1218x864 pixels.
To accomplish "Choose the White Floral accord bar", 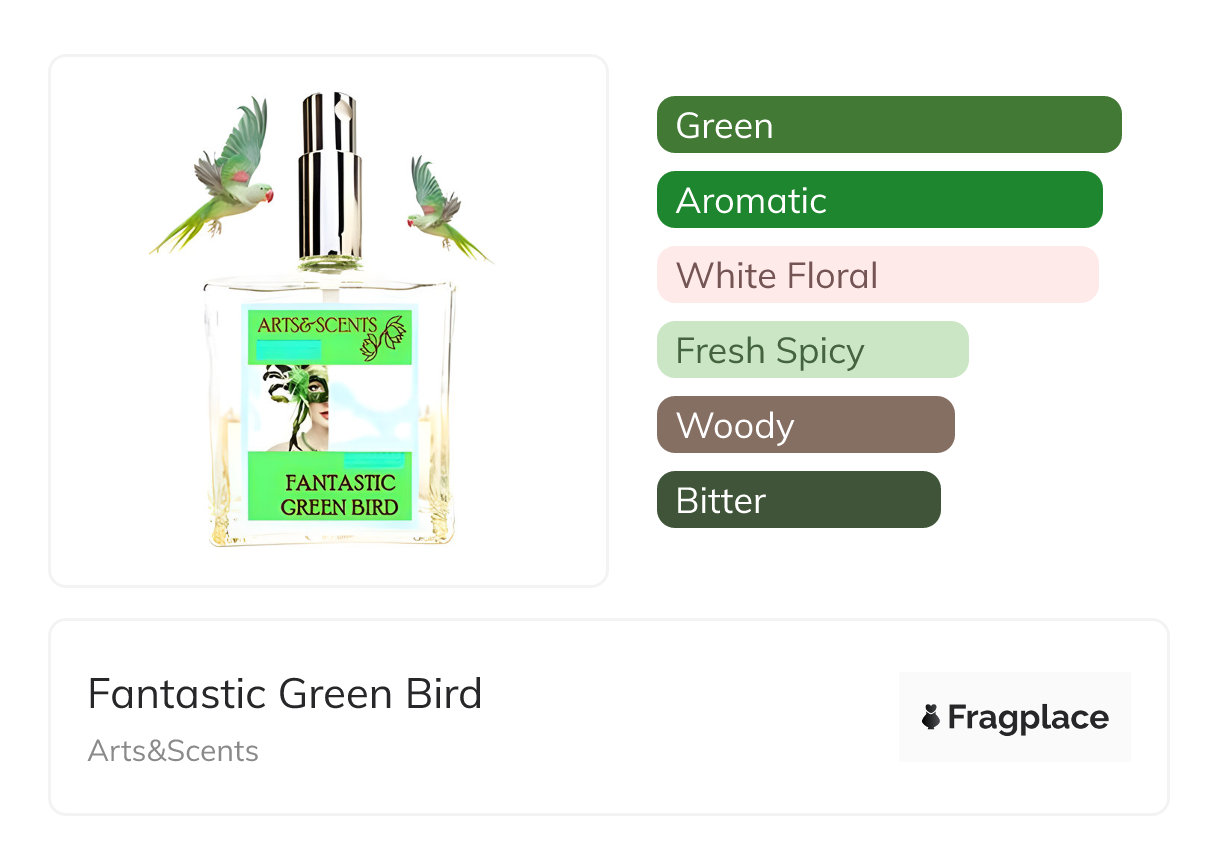I will coord(877,275).
